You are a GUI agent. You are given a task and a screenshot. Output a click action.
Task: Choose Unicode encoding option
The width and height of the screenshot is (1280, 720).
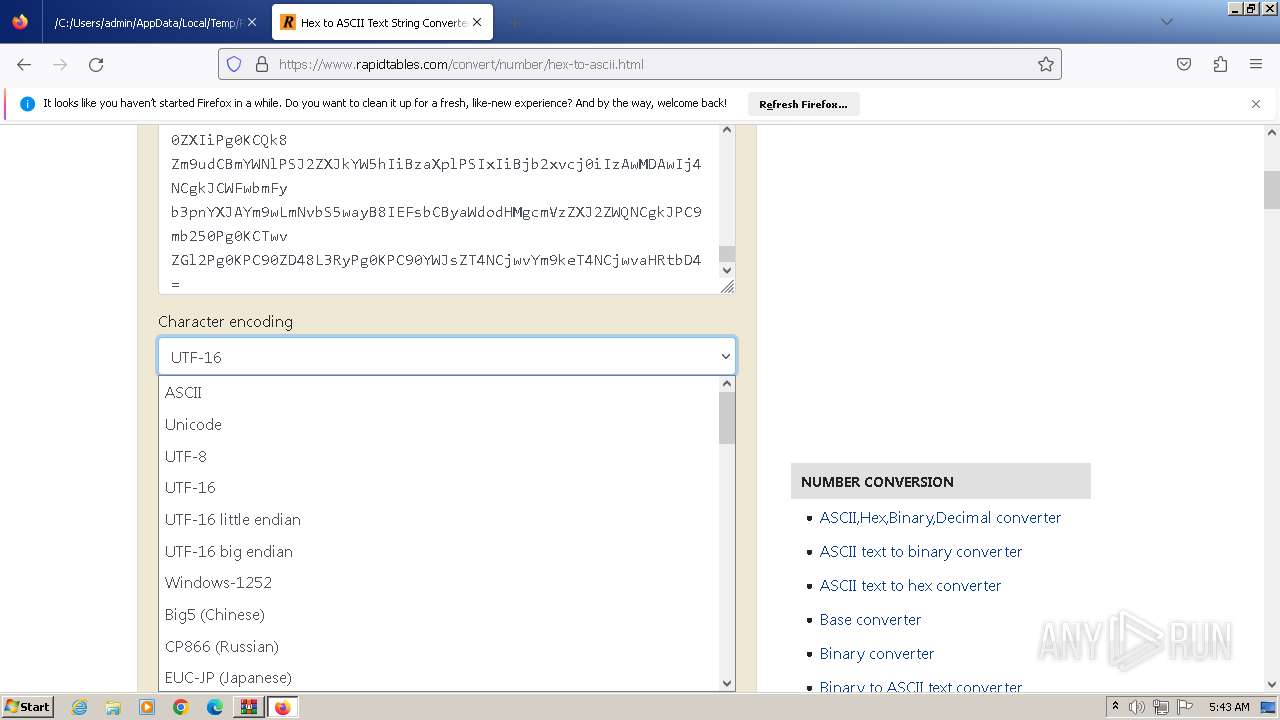439,424
